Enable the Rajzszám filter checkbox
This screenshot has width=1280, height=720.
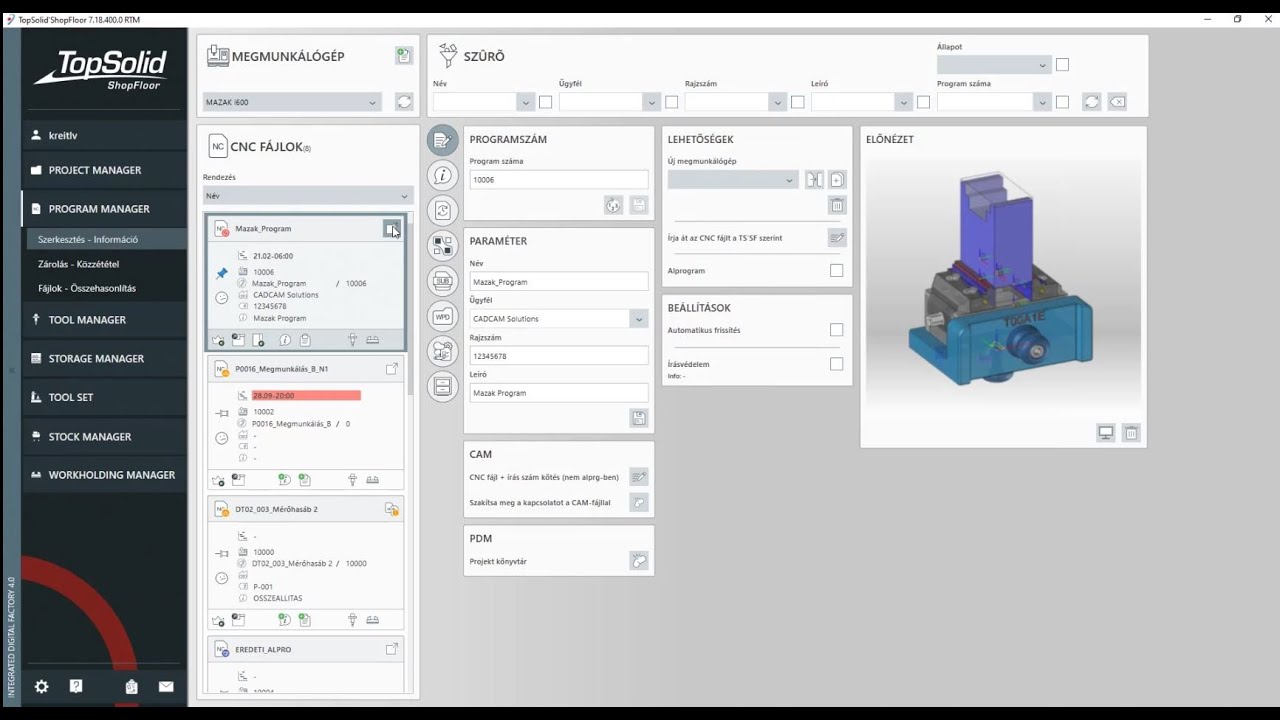797,102
